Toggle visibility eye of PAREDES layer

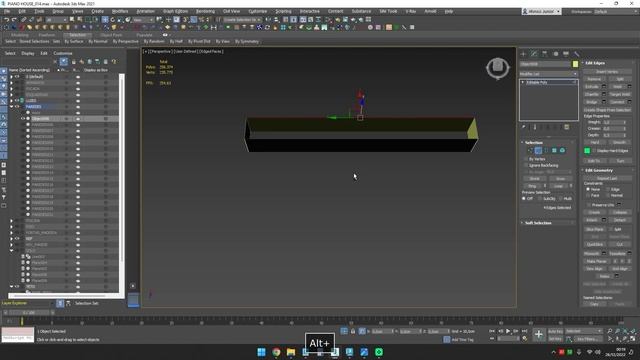click(x=18, y=107)
